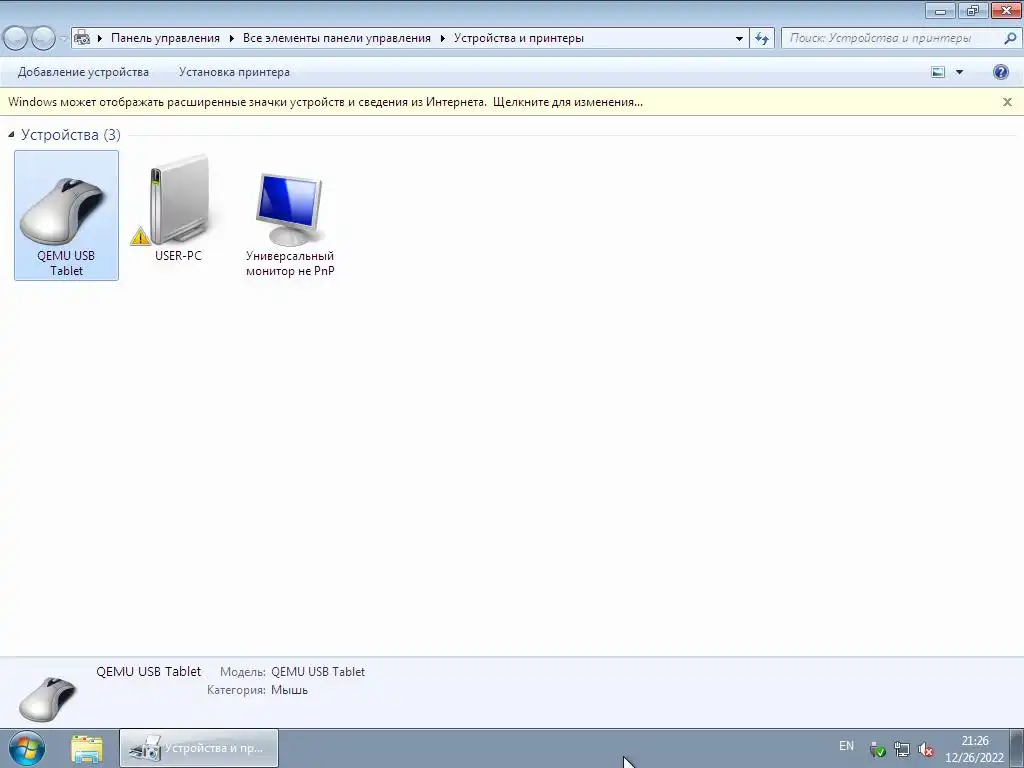
Task: Open the view options dropdown arrow
Action: pyautogui.click(x=959, y=72)
